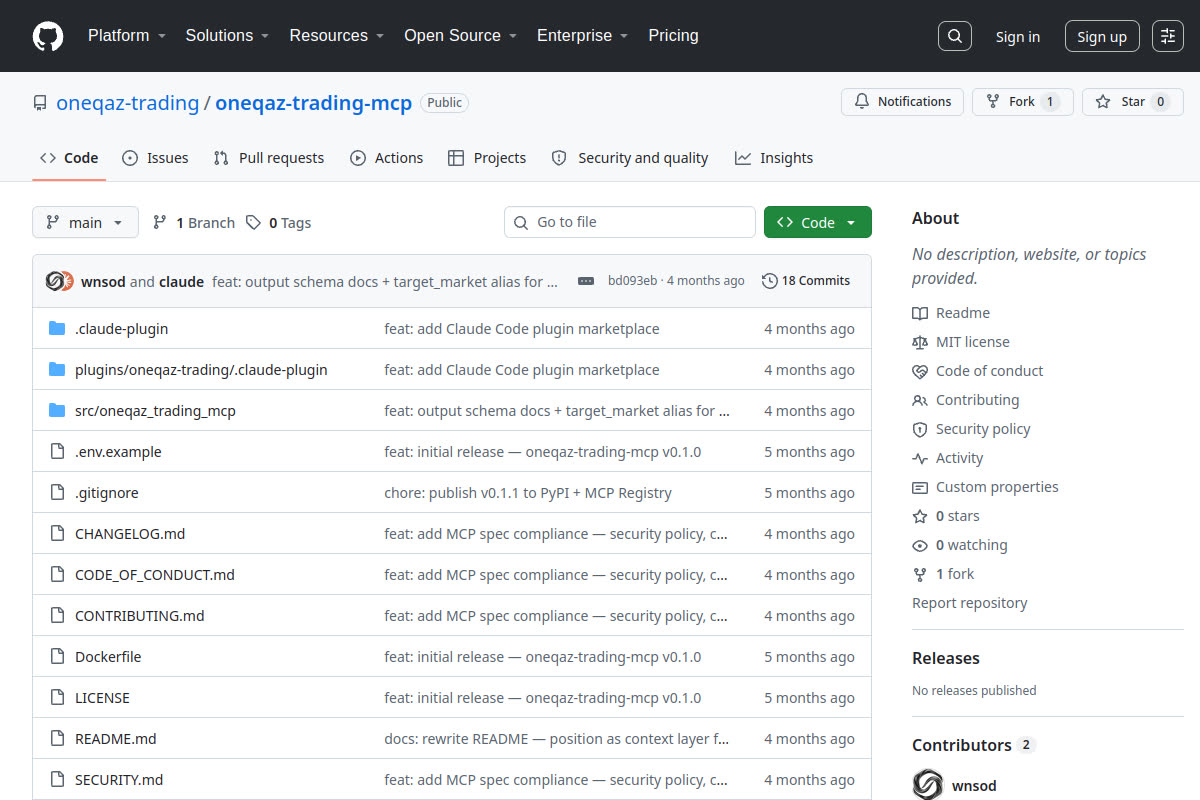Open the Releases heading link

(x=946, y=658)
